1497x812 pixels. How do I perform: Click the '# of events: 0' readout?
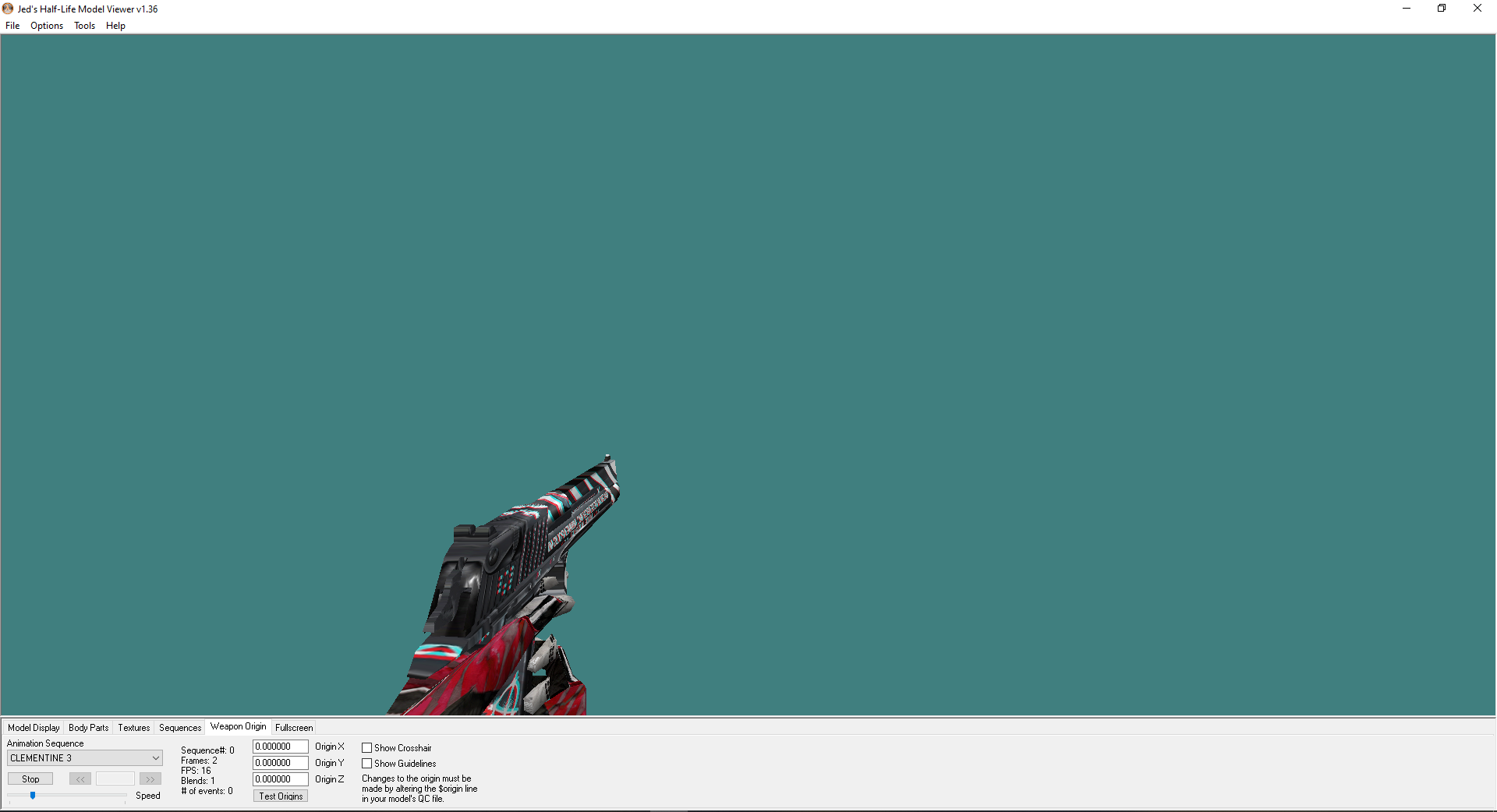click(x=207, y=791)
